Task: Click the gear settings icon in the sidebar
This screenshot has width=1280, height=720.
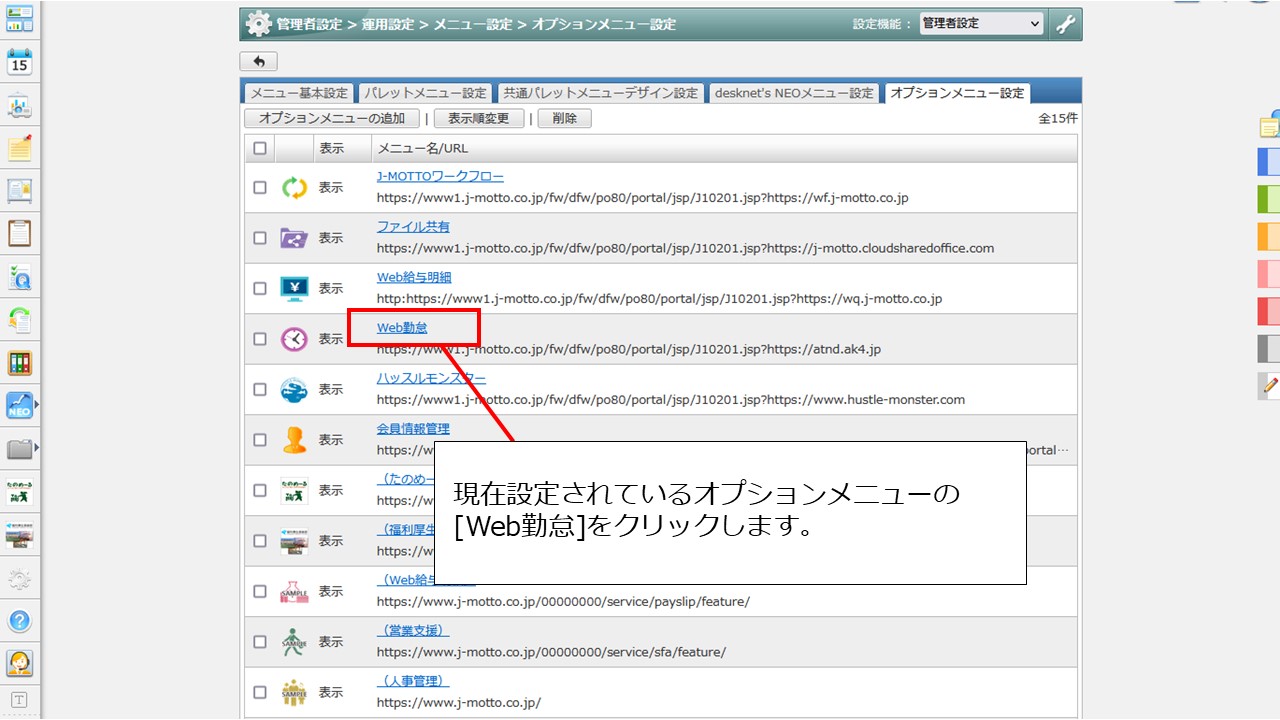Action: point(20,579)
